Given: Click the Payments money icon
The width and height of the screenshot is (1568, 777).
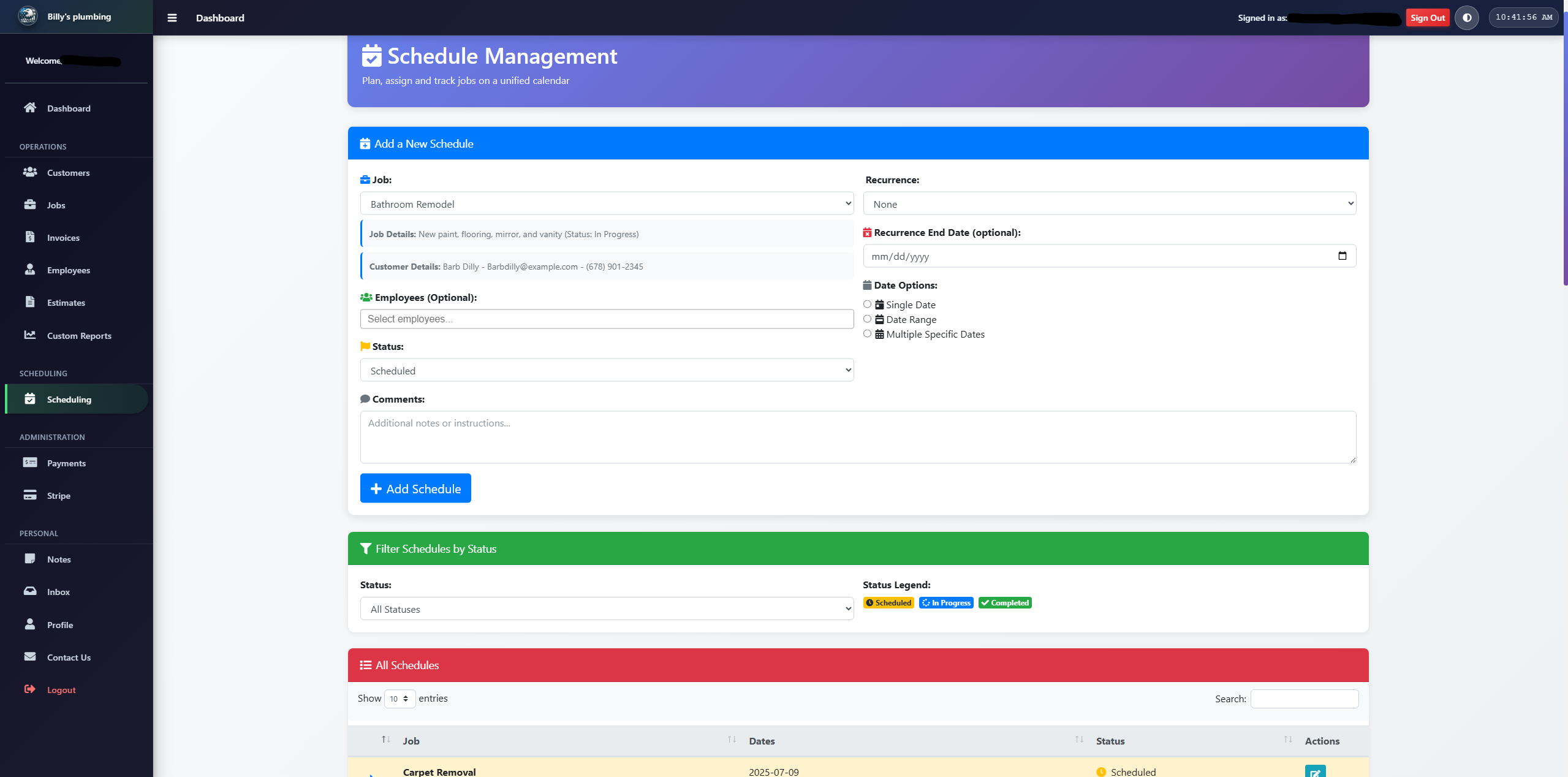Looking at the screenshot, I should (30, 463).
